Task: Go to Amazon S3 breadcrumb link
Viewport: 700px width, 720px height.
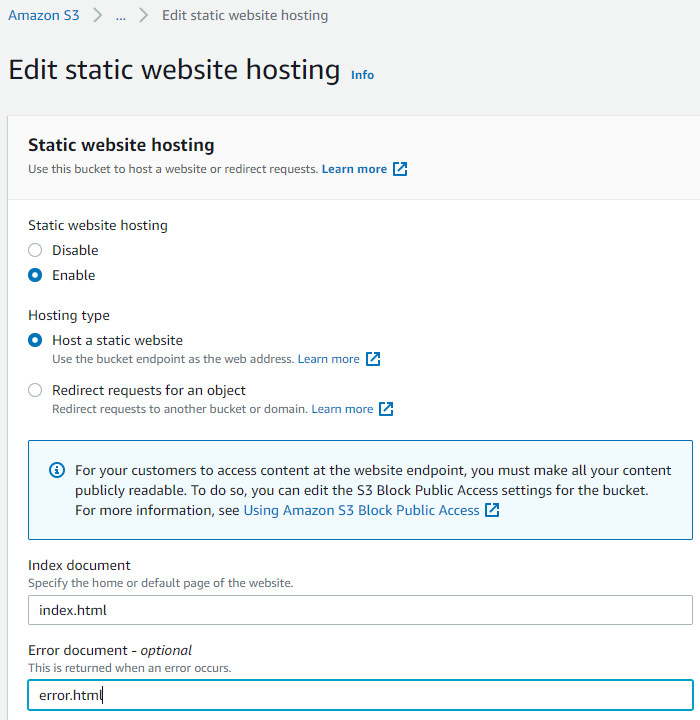Action: click(x=44, y=15)
